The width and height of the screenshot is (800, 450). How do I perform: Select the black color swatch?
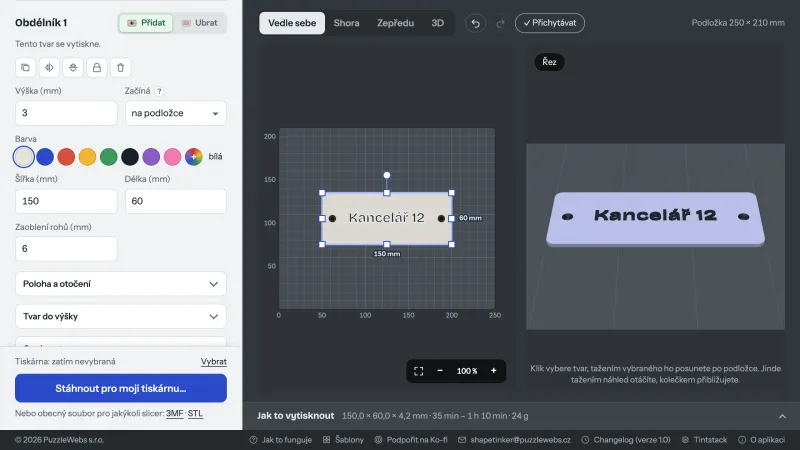point(130,157)
